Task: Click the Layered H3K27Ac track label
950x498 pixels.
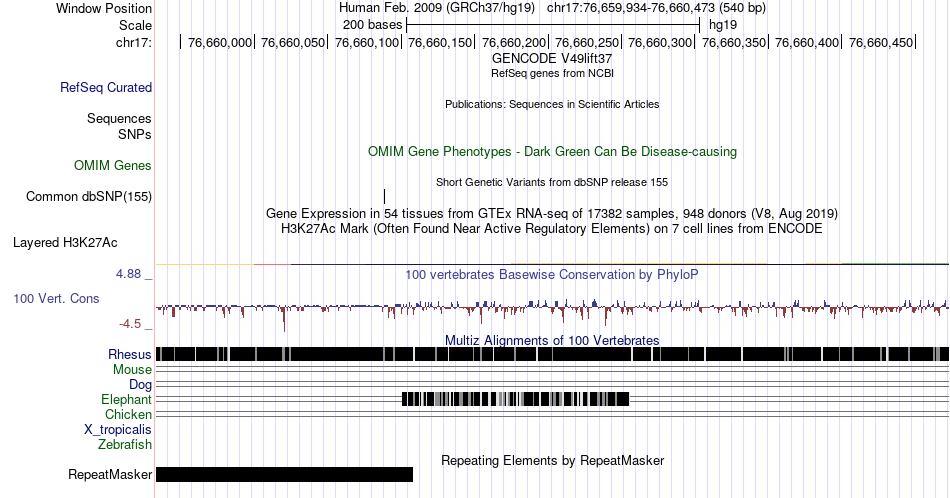Action: tap(65, 242)
